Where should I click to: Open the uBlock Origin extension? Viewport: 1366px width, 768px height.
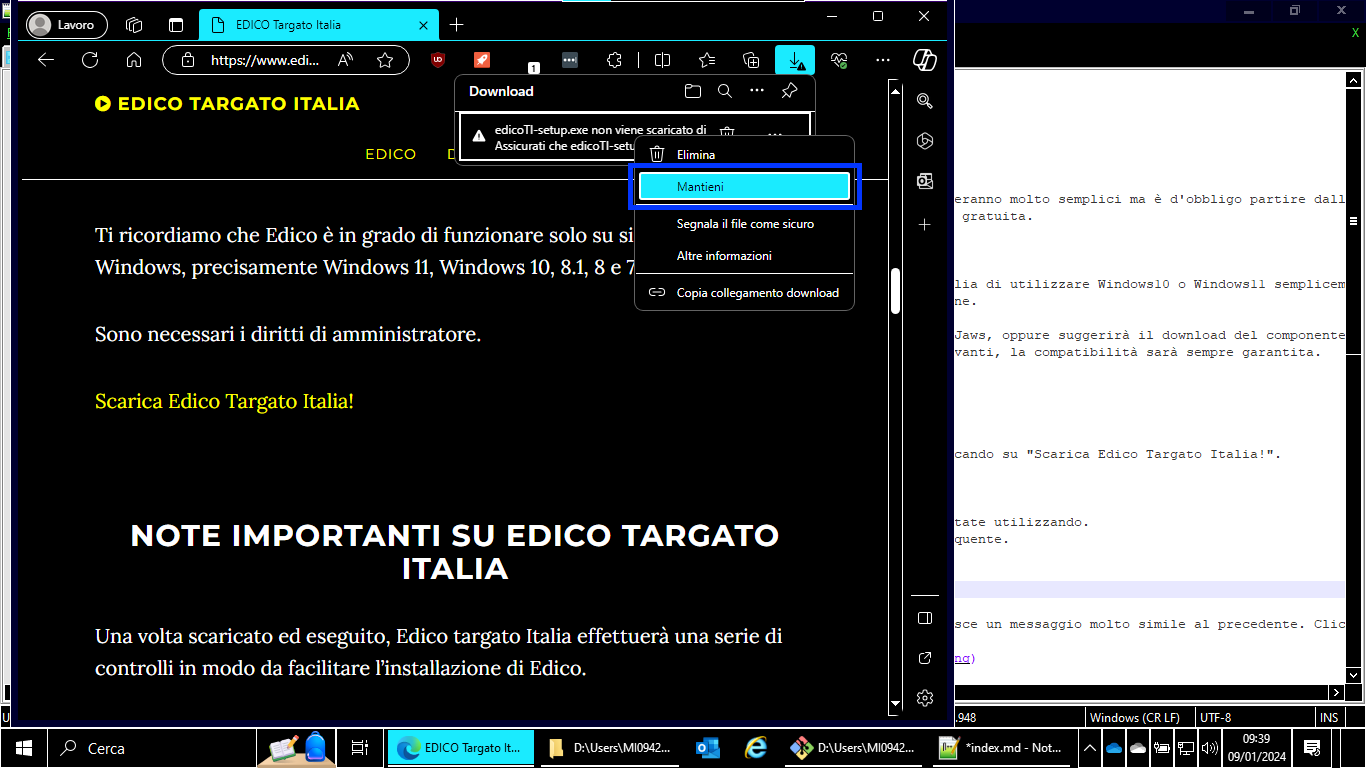click(x=437, y=60)
